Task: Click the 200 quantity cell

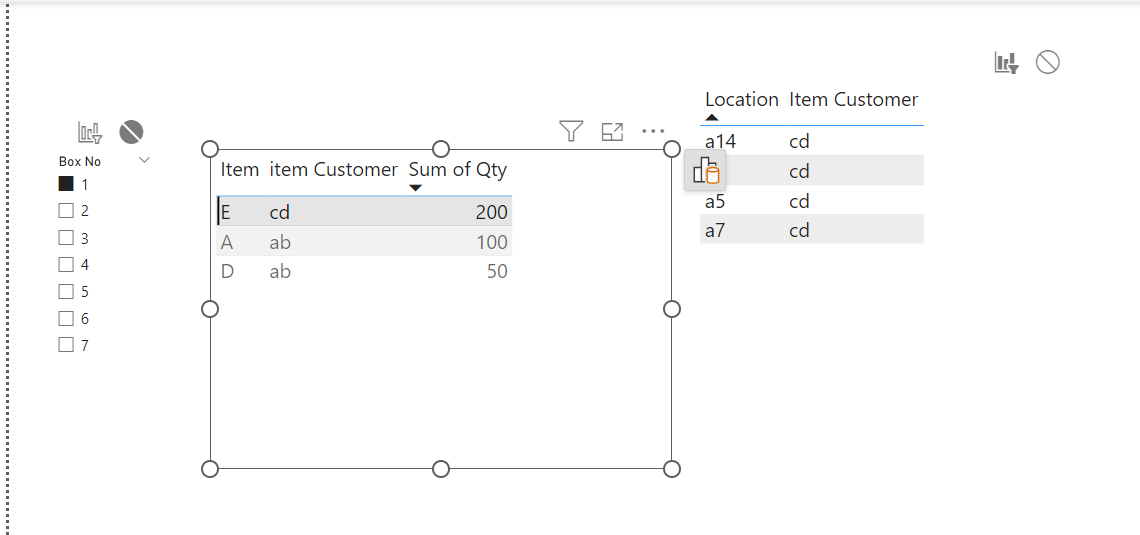Action: (x=491, y=213)
